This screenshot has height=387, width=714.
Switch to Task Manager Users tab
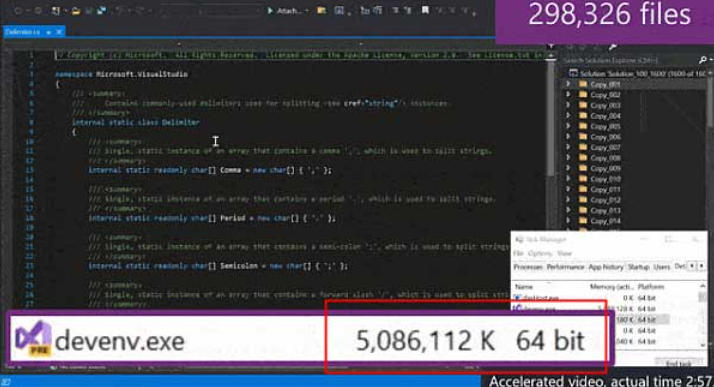[662, 267]
